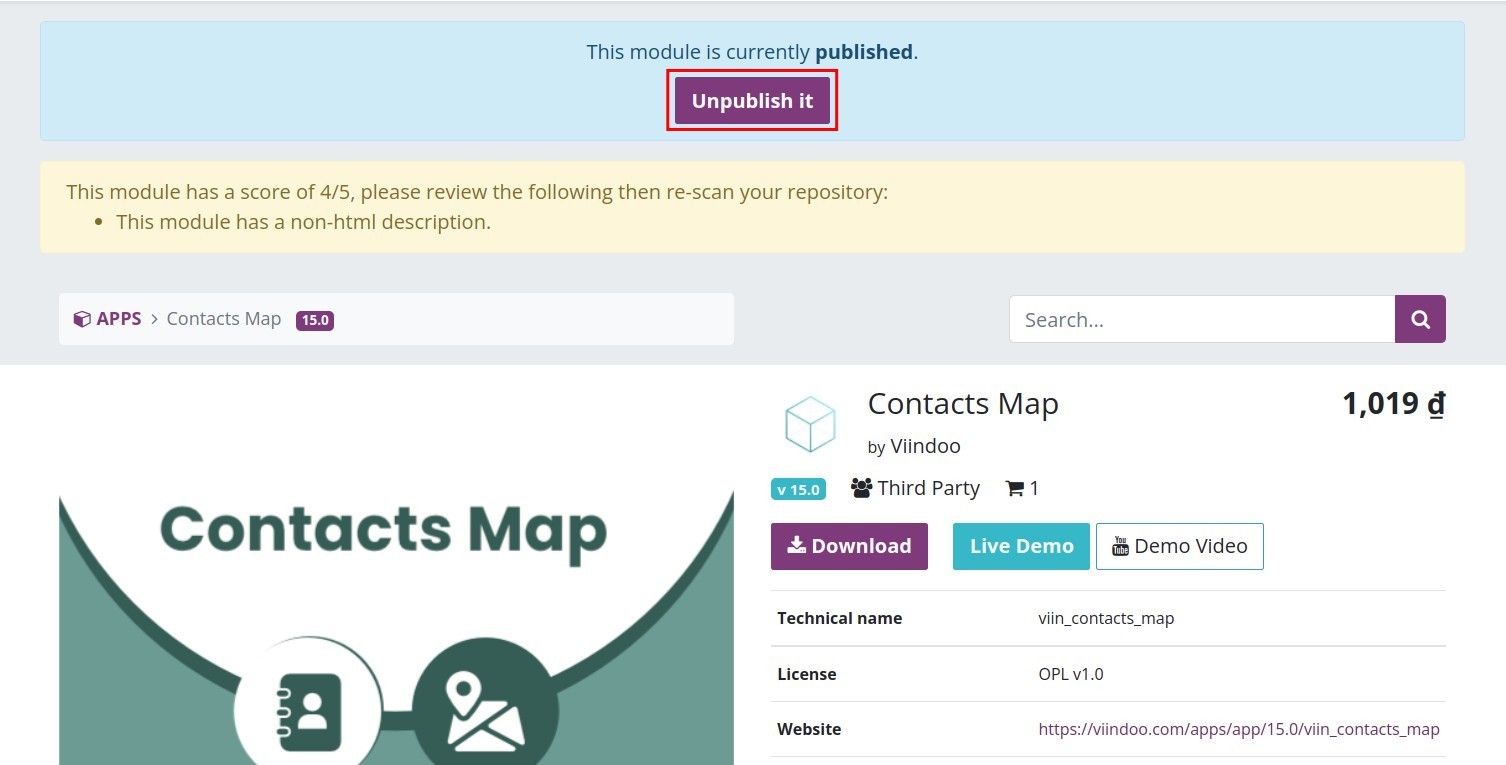Open the Demo Video button
This screenshot has width=1506, height=765.
[1180, 546]
